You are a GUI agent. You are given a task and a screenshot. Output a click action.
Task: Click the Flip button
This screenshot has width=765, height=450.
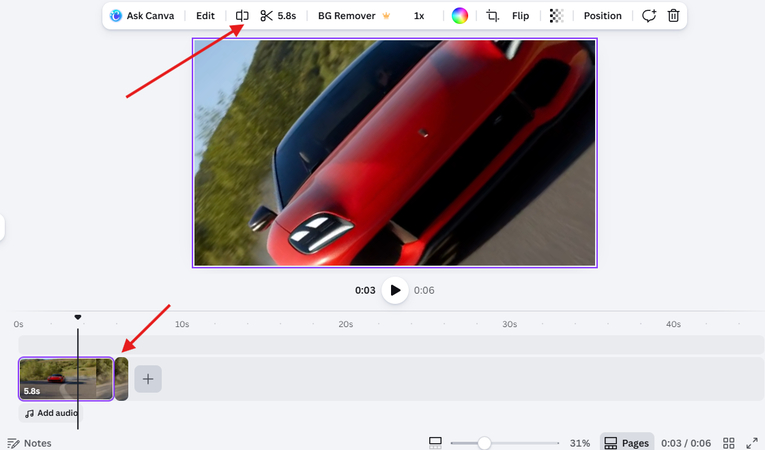click(x=521, y=16)
